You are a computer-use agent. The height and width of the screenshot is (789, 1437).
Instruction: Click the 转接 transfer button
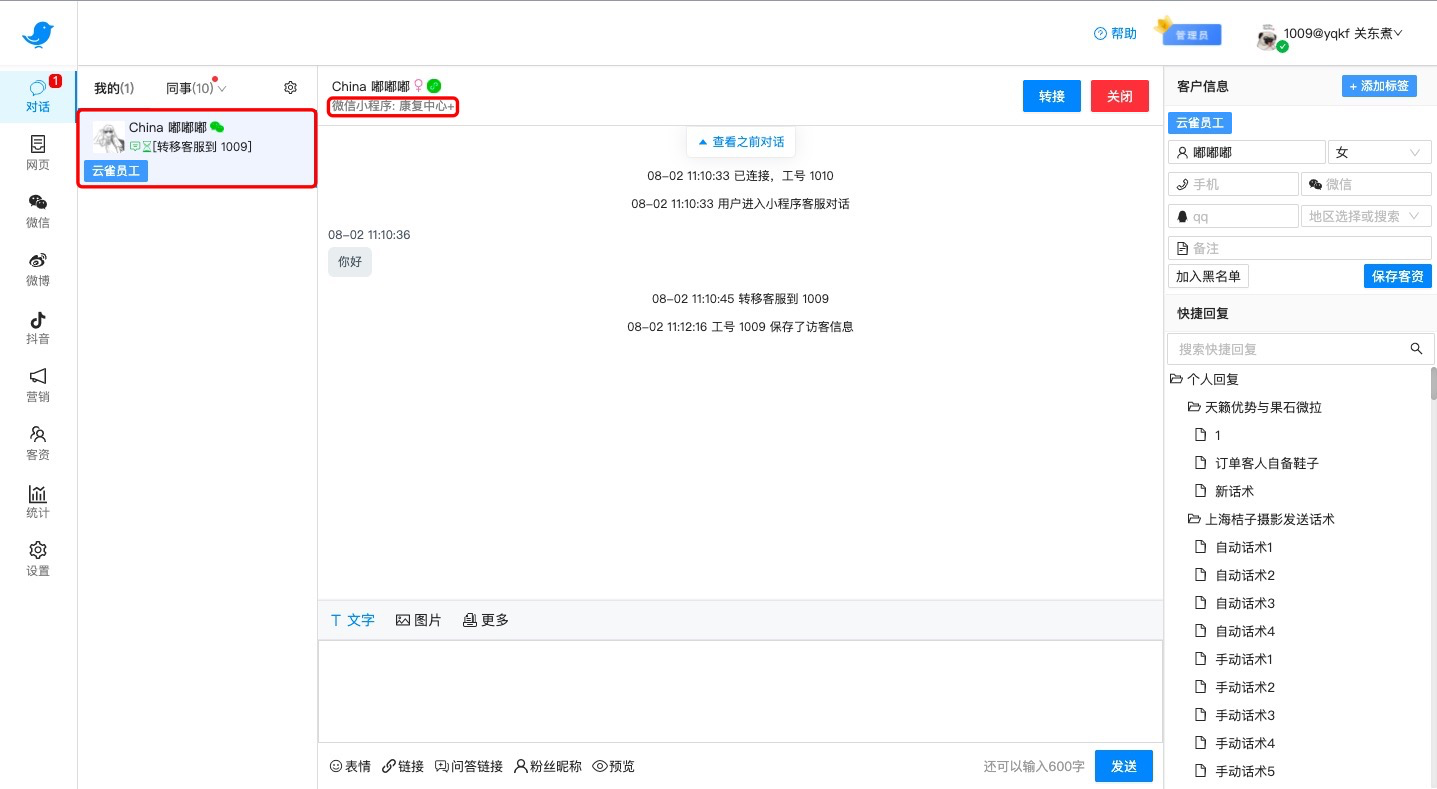pos(1051,96)
